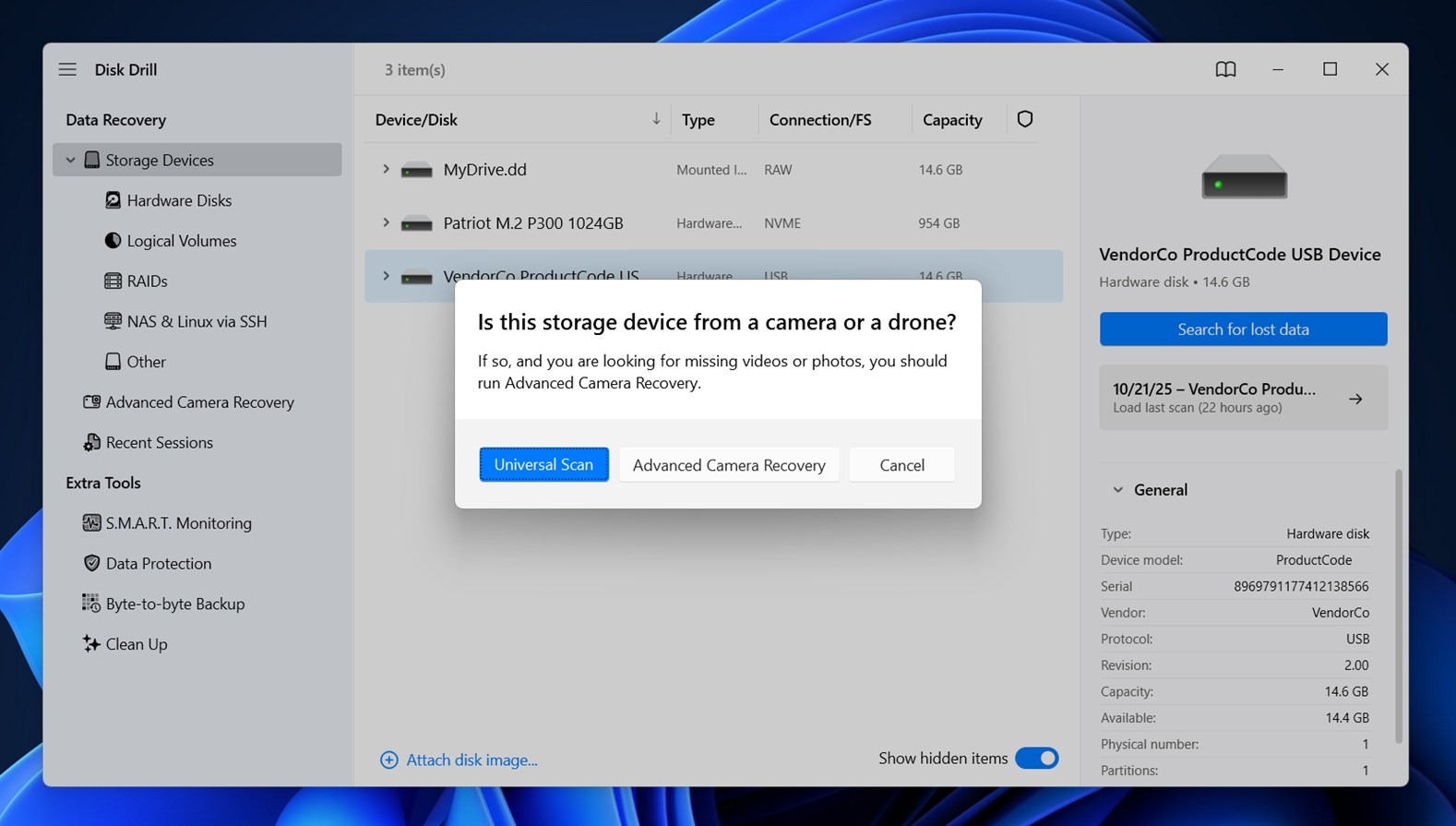The image size is (1456, 826).
Task: Choose Advanced Camera Recovery in dialog
Action: click(728, 465)
